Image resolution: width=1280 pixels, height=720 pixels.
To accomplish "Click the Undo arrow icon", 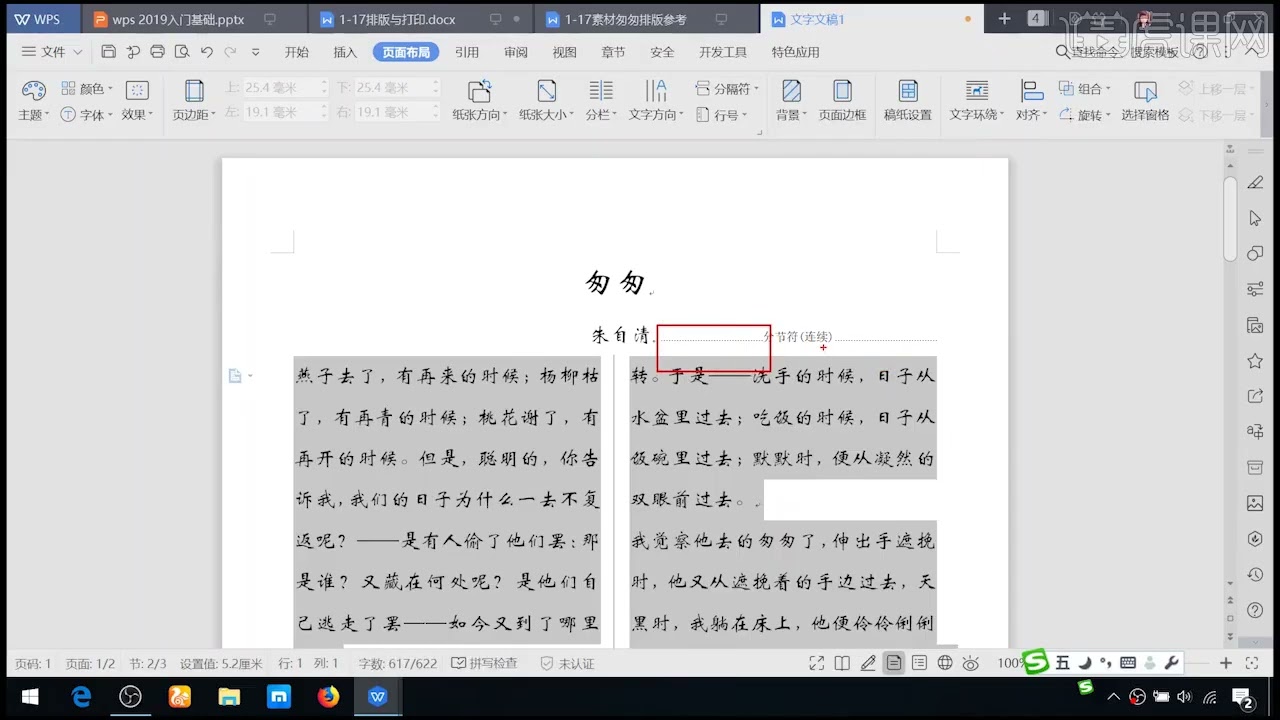I will [x=206, y=52].
